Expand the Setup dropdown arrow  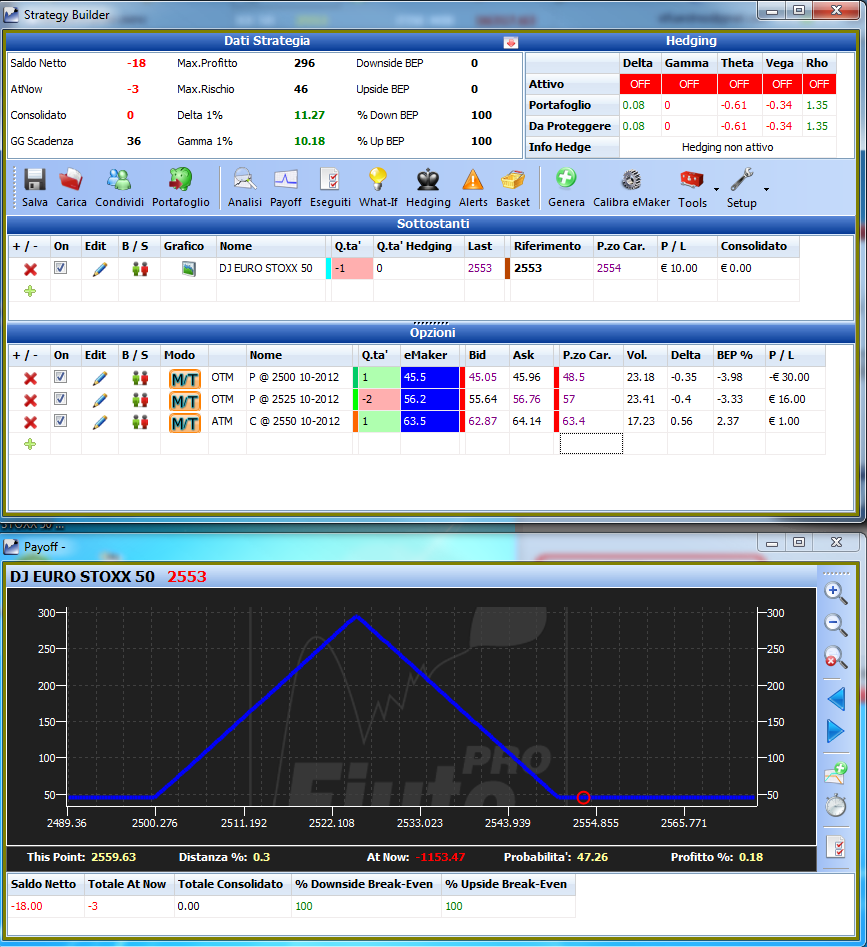[x=766, y=189]
